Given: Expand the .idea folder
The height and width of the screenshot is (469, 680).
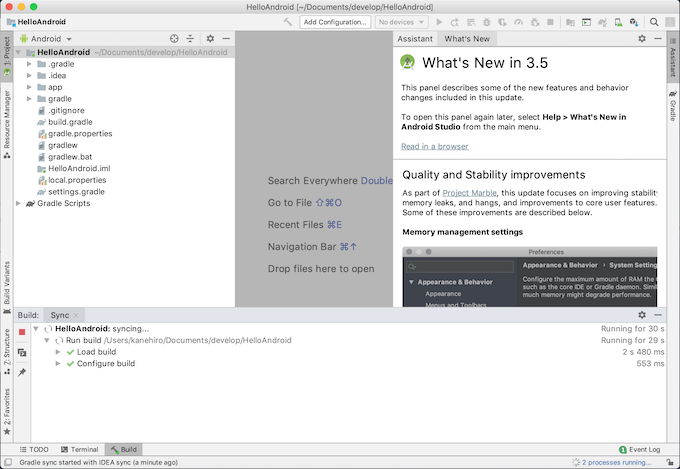Looking at the screenshot, I should point(29,75).
